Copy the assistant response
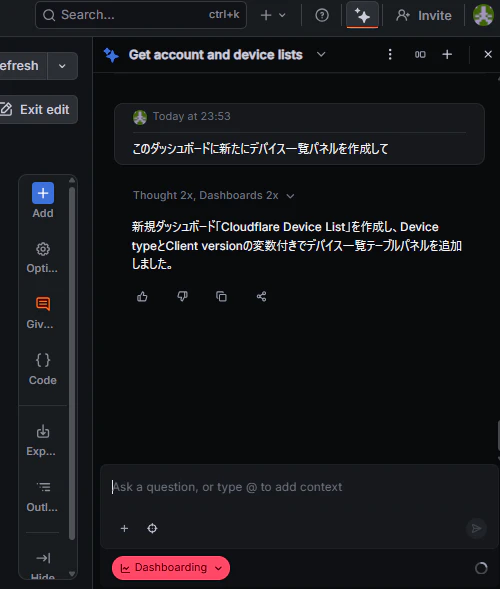500x589 pixels. tap(221, 297)
